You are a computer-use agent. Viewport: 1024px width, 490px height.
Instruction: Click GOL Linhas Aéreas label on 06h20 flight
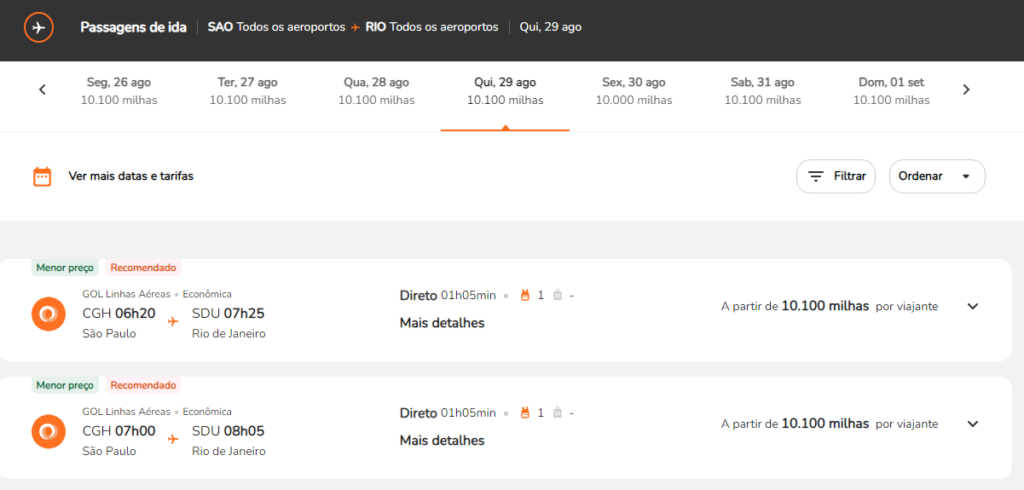coord(126,294)
